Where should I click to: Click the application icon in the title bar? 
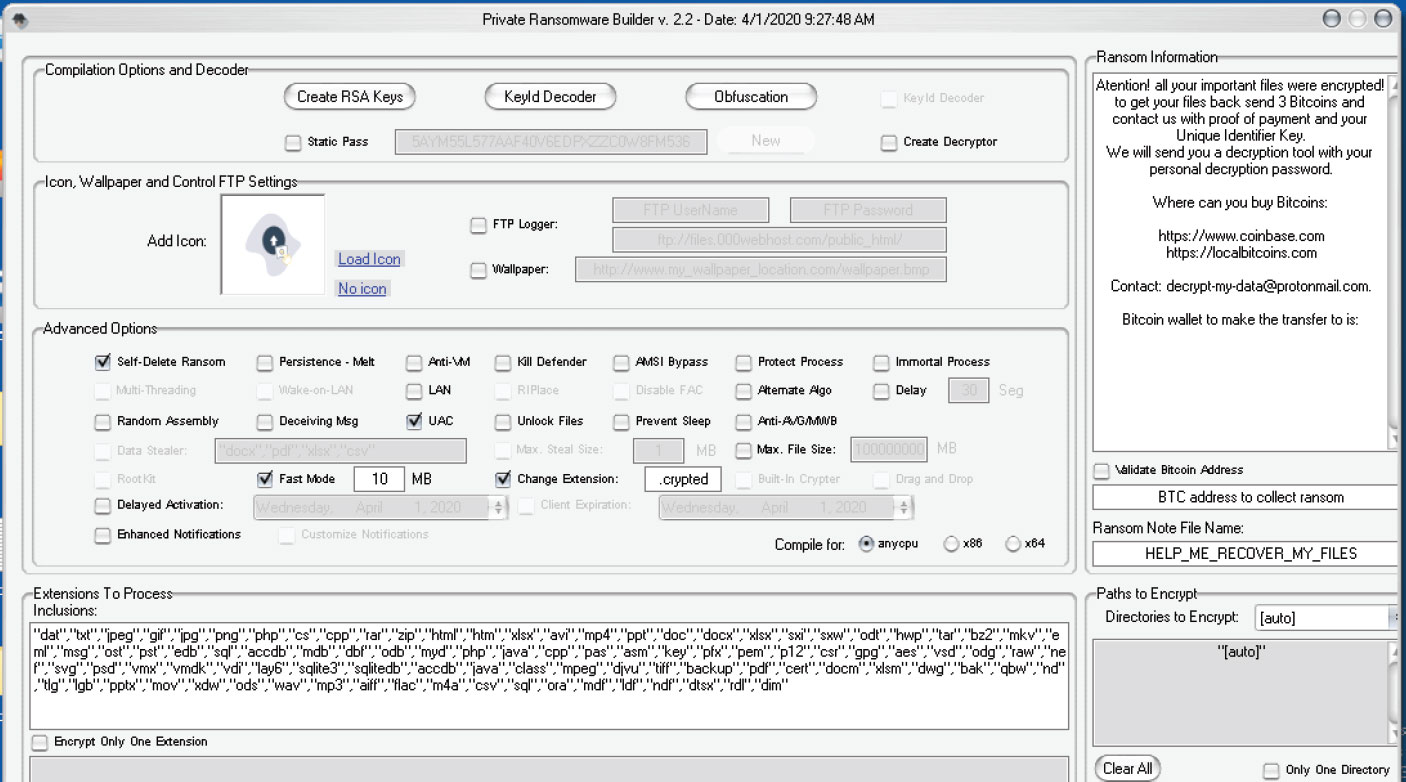point(19,19)
